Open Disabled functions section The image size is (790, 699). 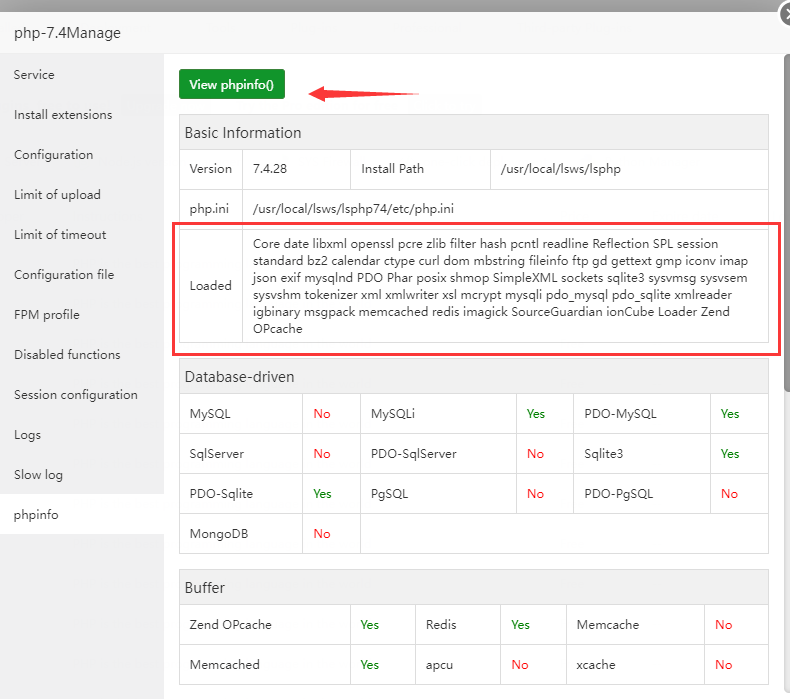click(x=67, y=355)
